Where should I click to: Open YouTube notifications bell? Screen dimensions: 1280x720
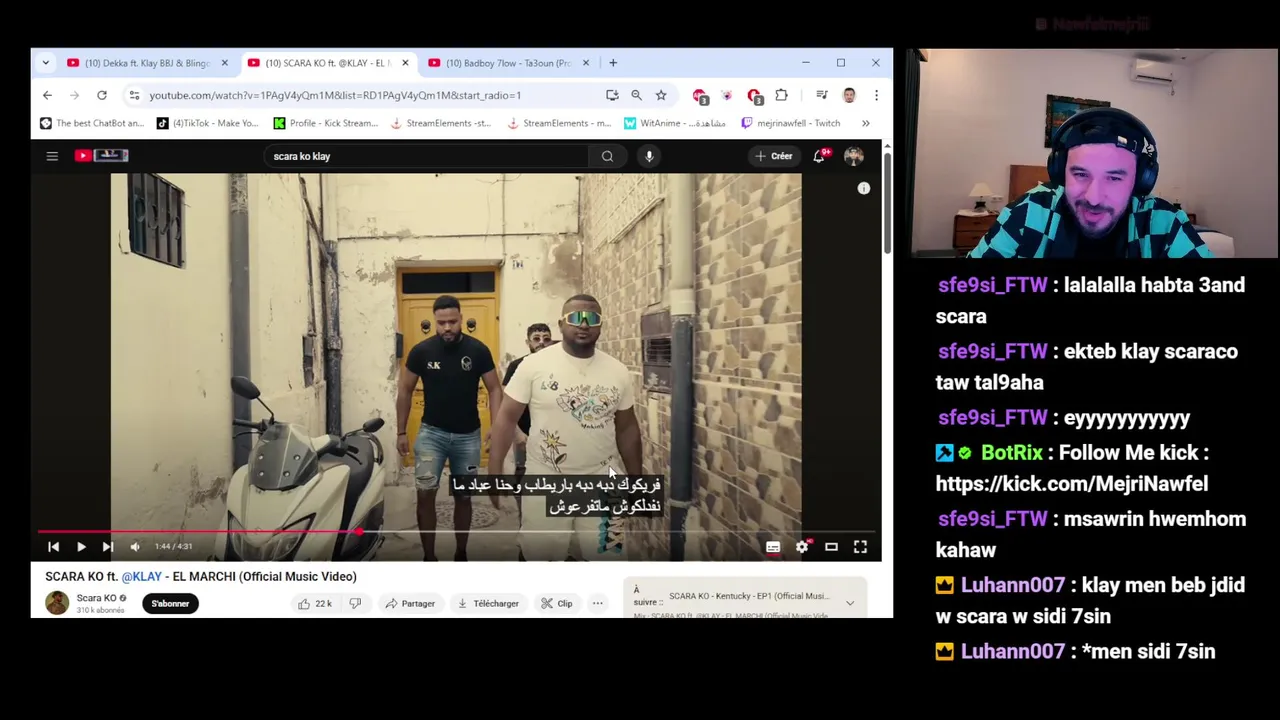click(x=819, y=156)
